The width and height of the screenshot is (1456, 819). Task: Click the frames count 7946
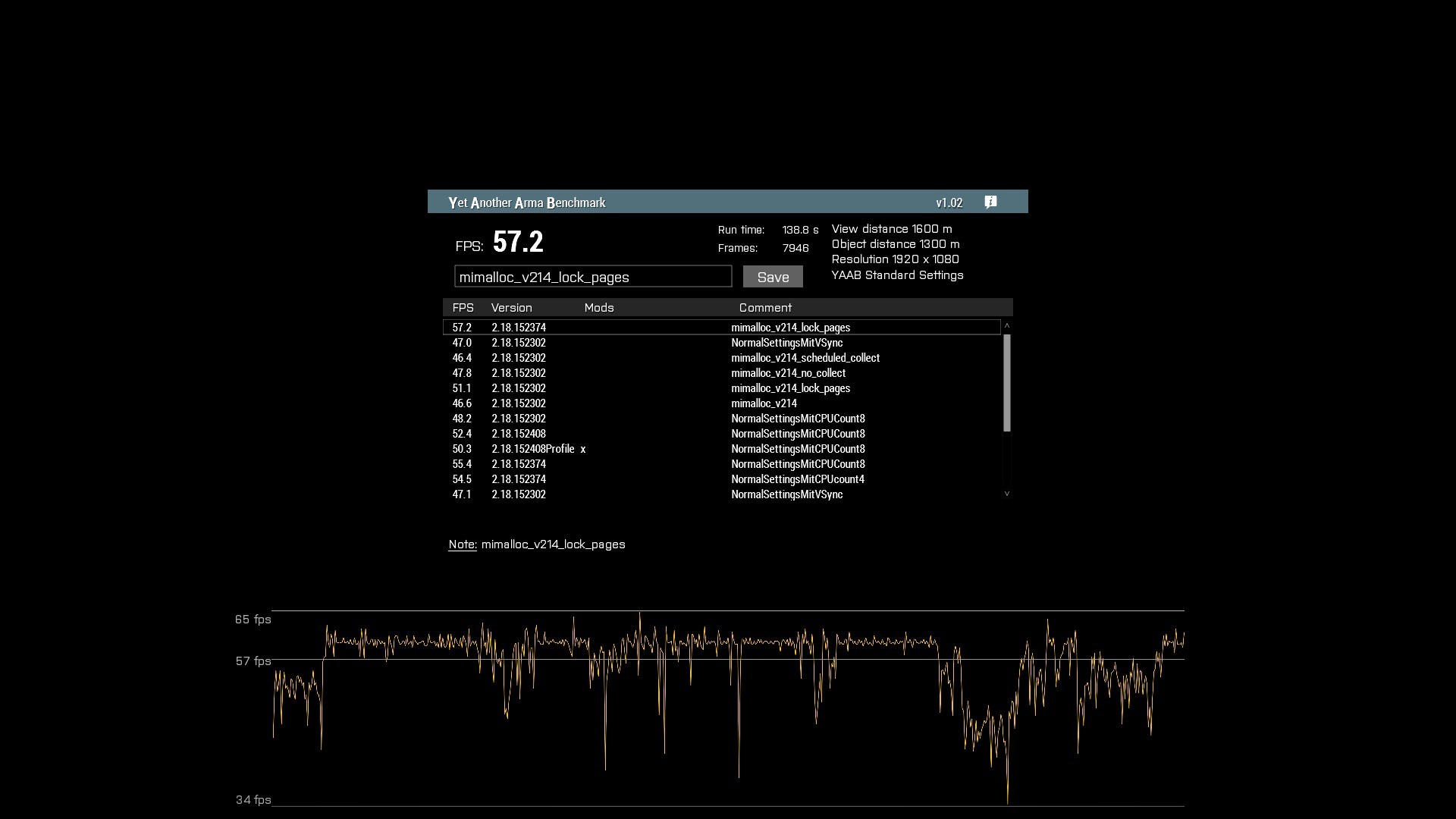point(795,248)
